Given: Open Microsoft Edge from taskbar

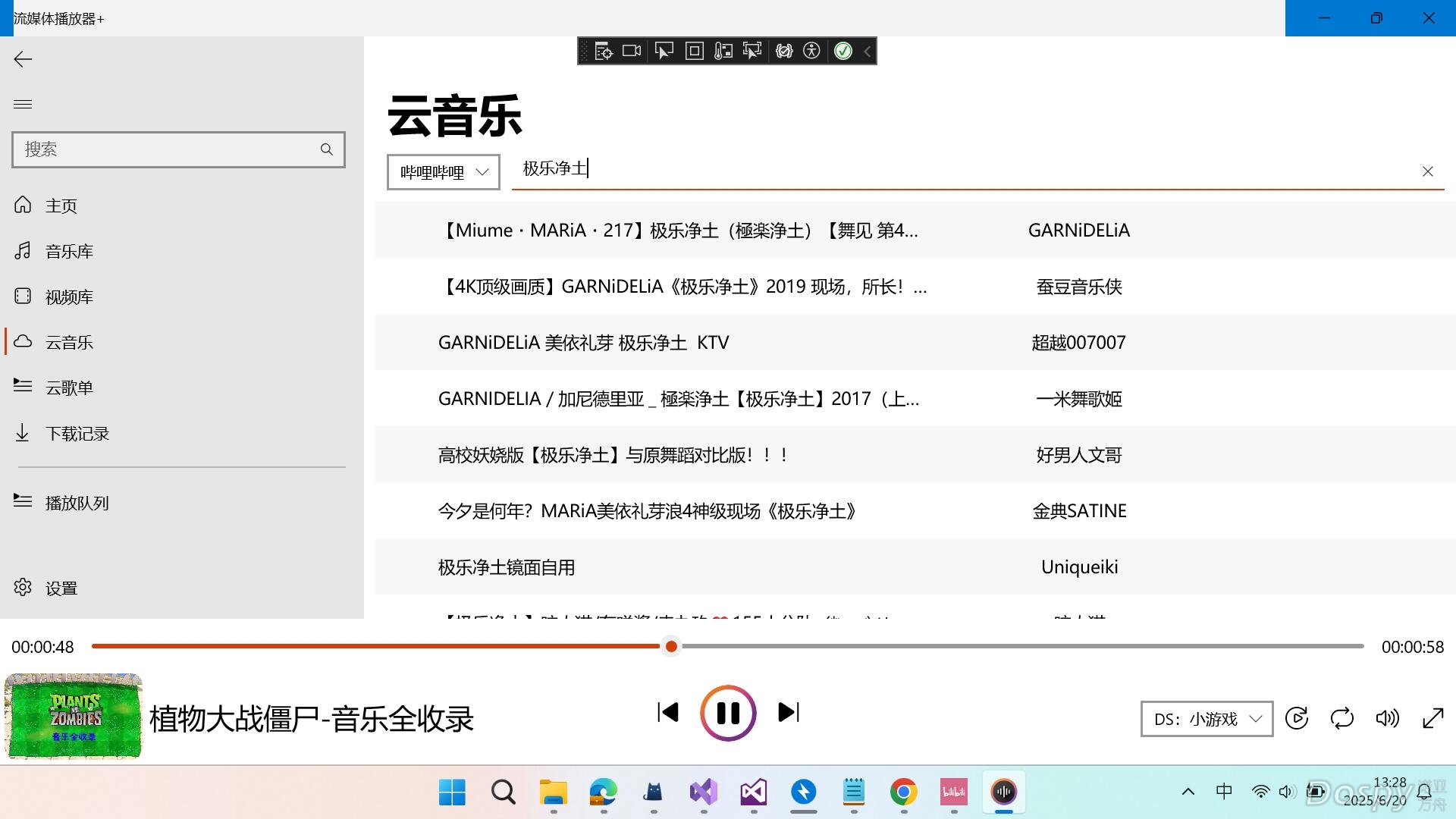Looking at the screenshot, I should point(604,792).
